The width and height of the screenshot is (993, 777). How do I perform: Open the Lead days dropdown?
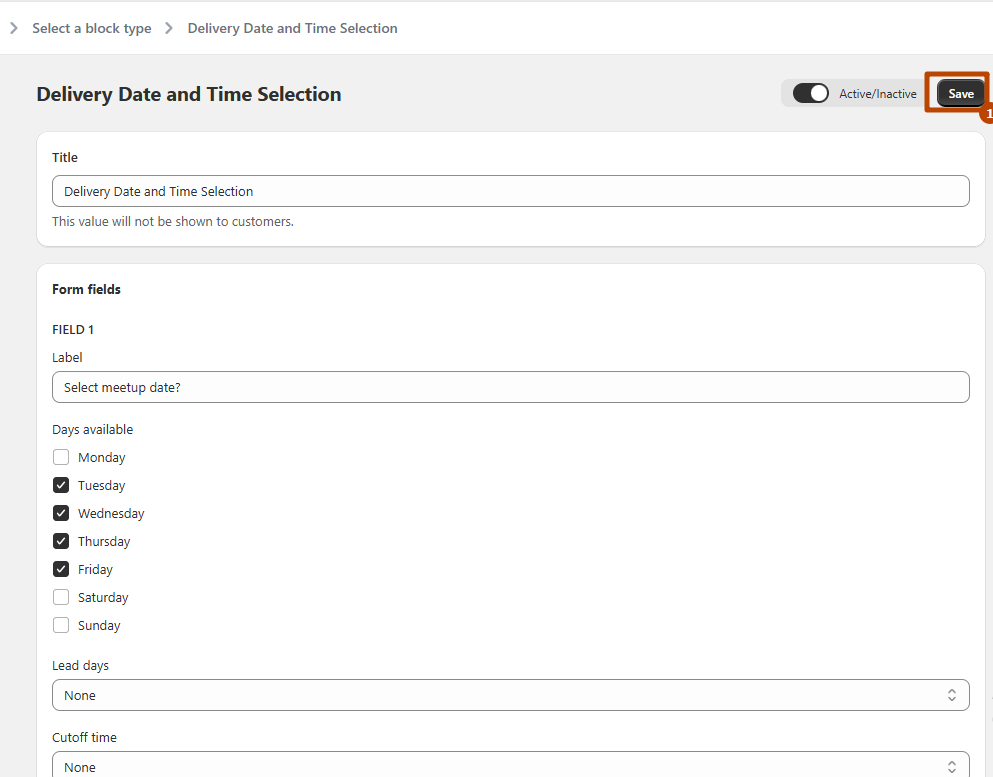pos(510,695)
